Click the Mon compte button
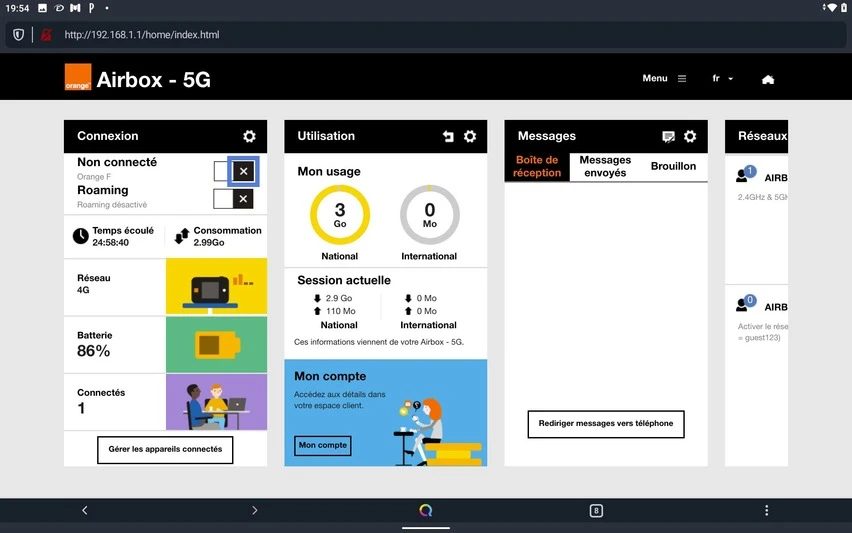 coord(323,445)
